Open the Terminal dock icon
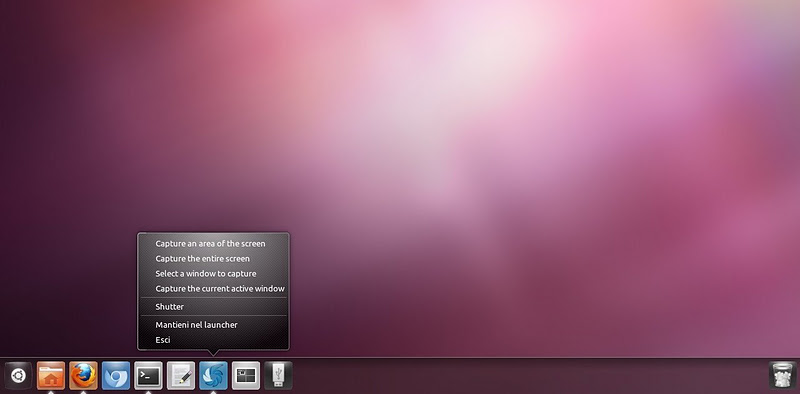 coord(148,376)
